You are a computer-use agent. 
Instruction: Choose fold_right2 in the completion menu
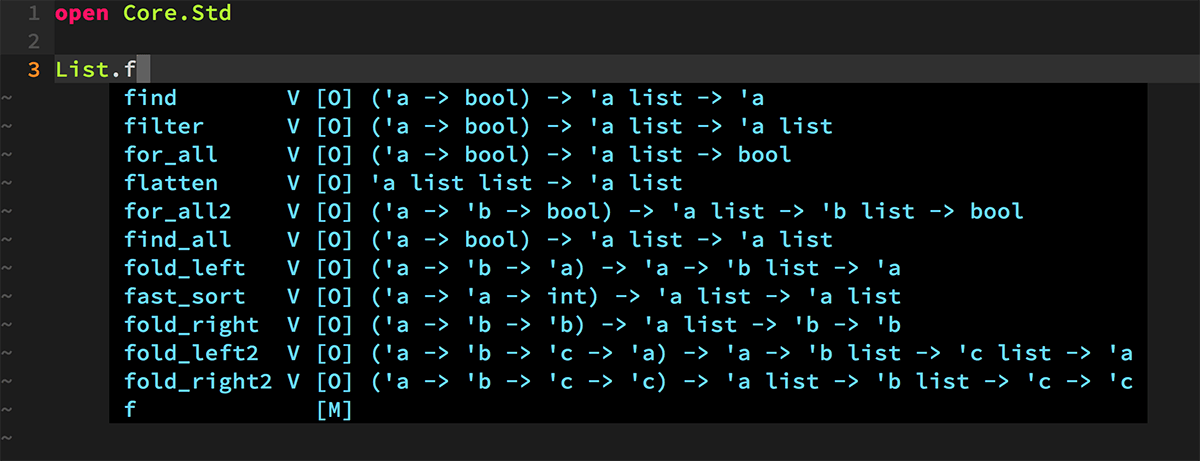pos(198,381)
